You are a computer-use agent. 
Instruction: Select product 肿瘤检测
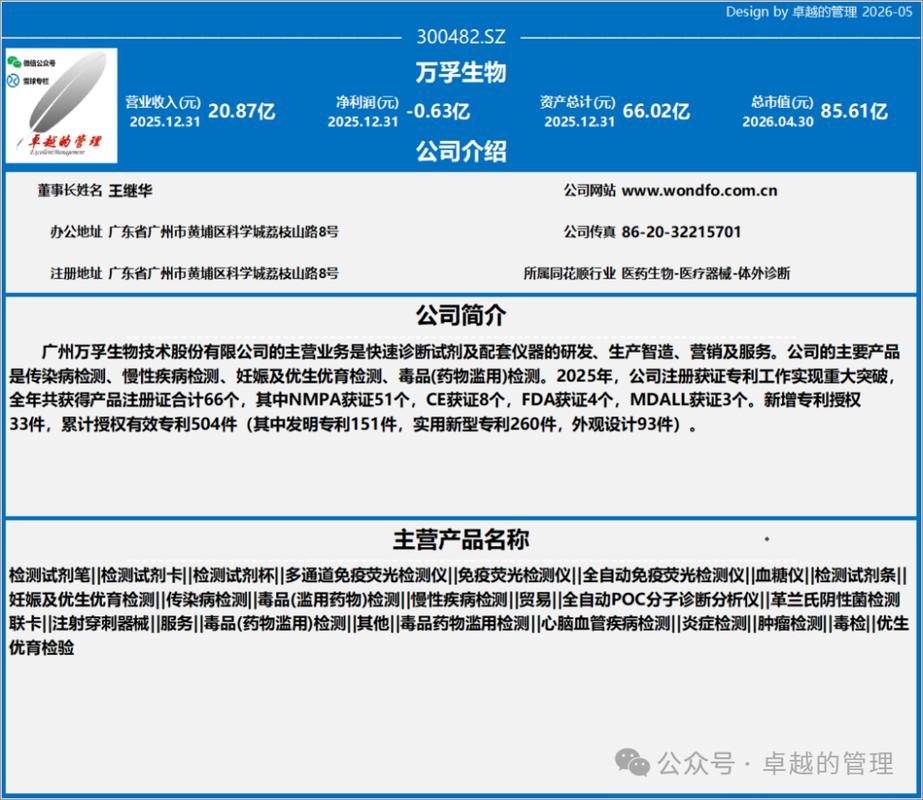(x=791, y=623)
